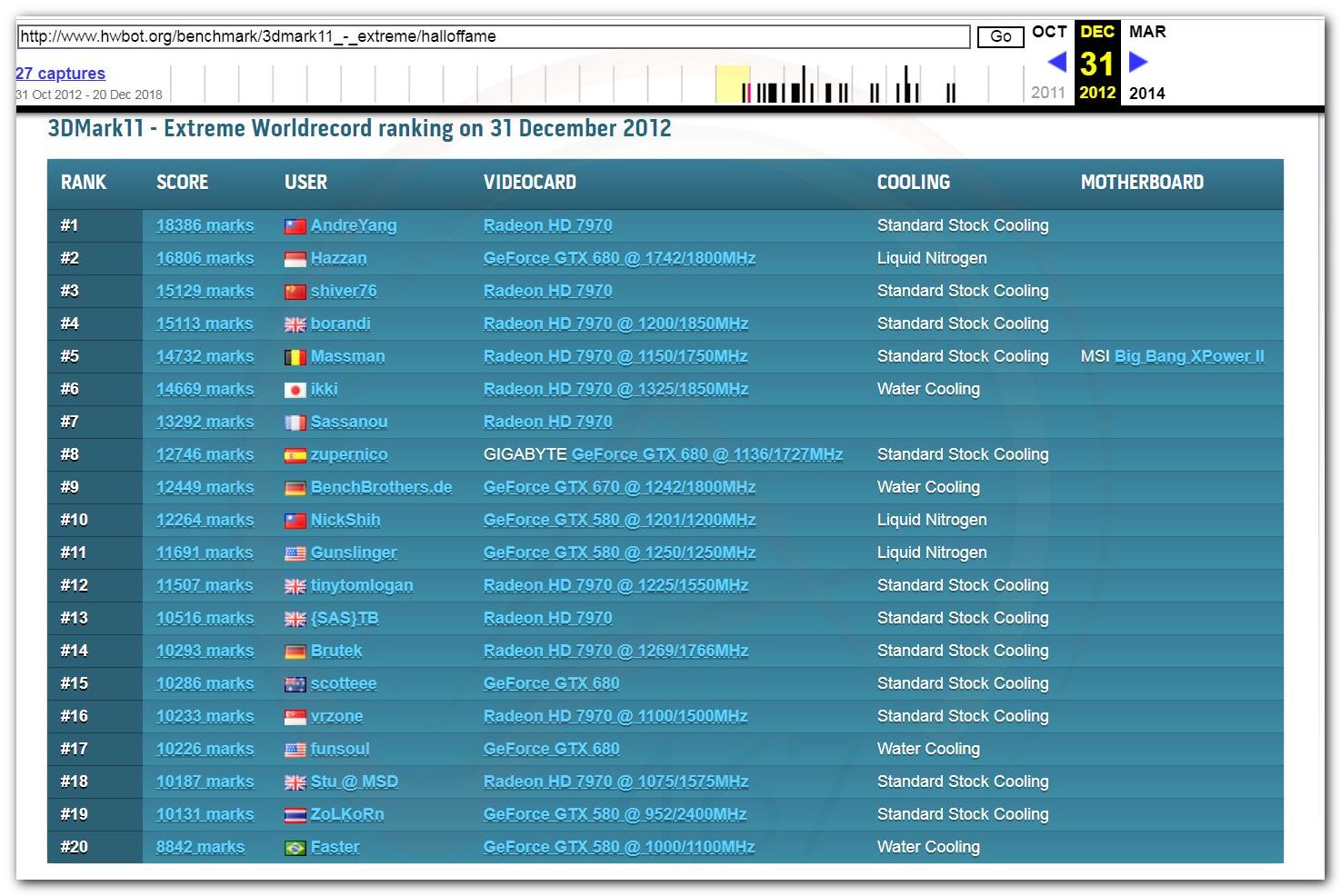This screenshot has width=1341, height=896.
Task: Click the Japan flag next to ikki
Action: coord(295,390)
